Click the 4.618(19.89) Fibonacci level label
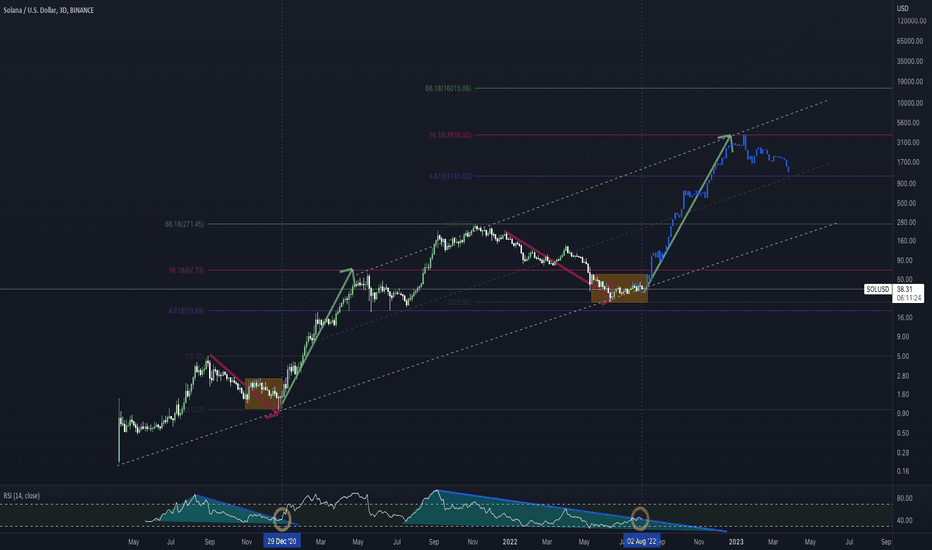Screen dimensions: 932x550 186,310
